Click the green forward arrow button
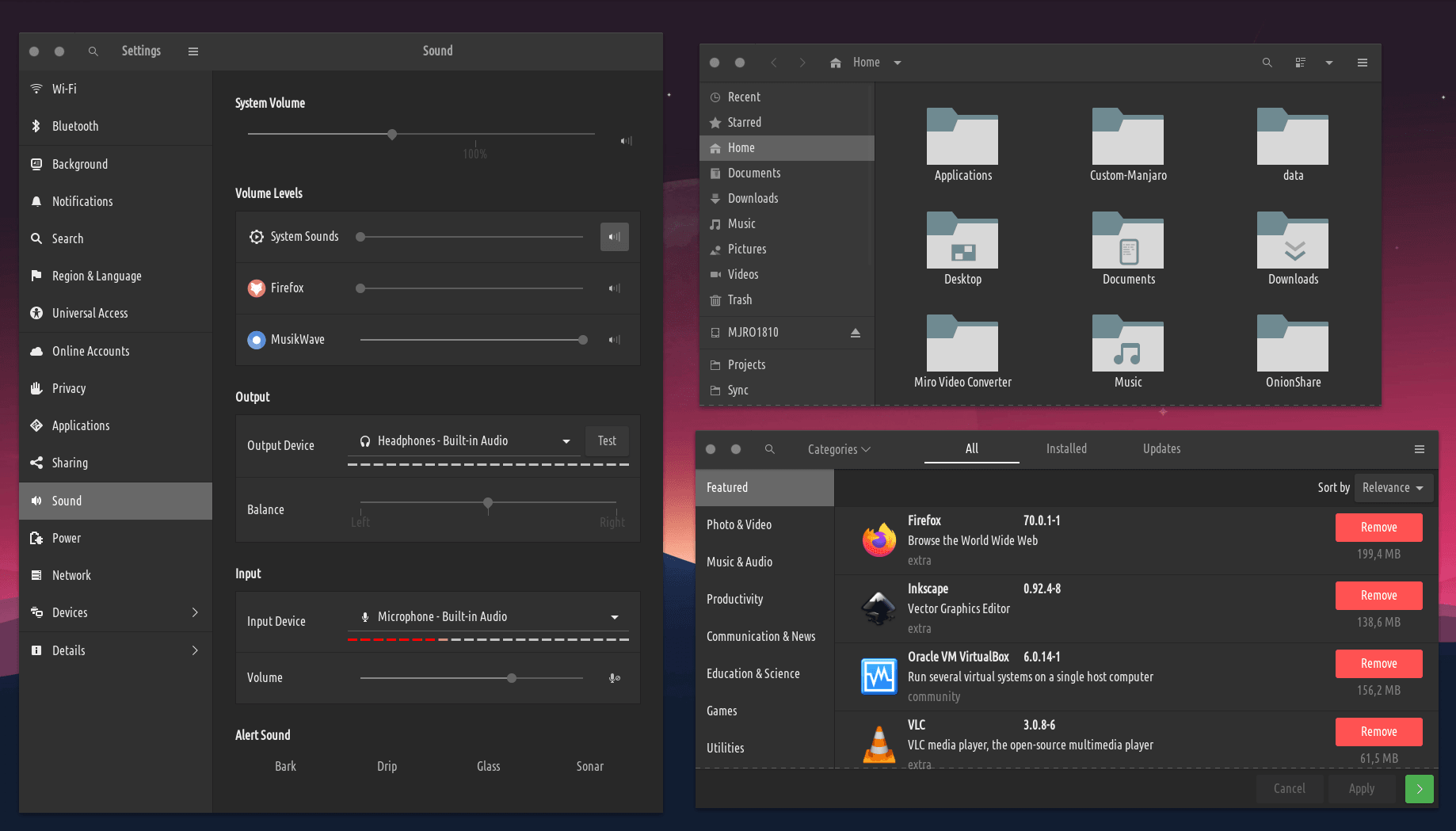This screenshot has width=1456, height=831. [x=1419, y=789]
